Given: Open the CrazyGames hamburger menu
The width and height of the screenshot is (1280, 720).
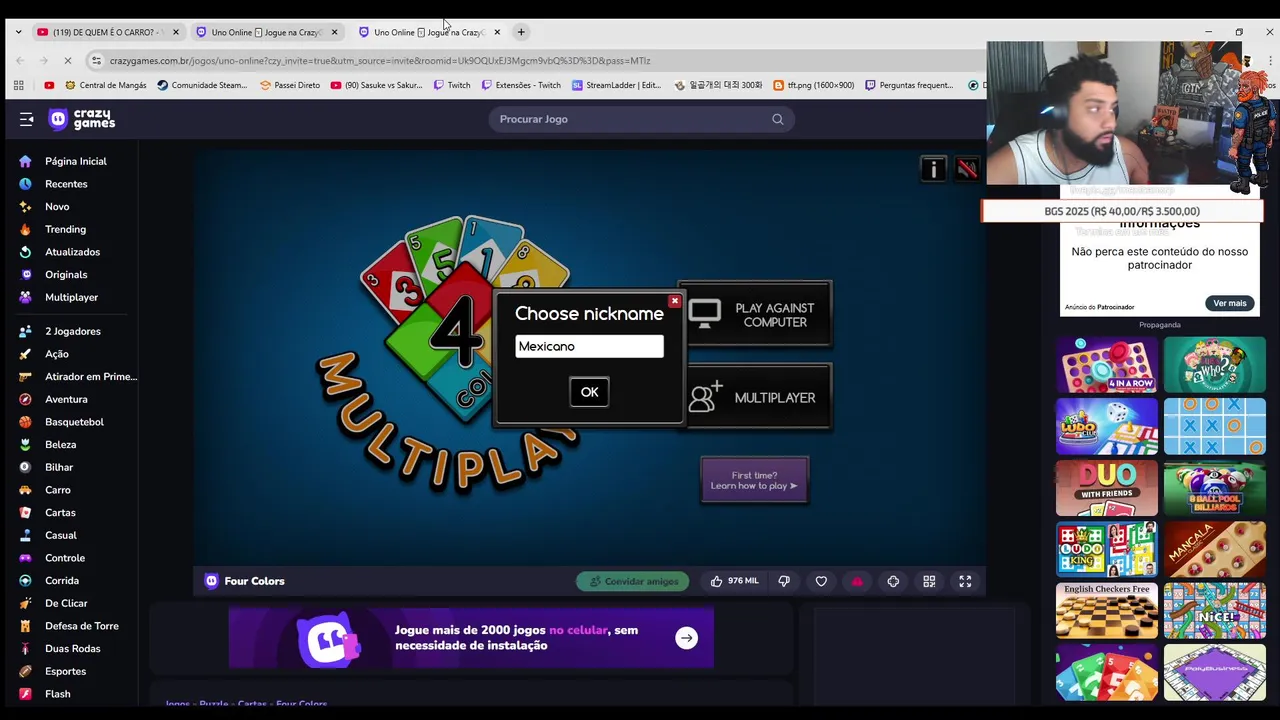Looking at the screenshot, I should [27, 119].
